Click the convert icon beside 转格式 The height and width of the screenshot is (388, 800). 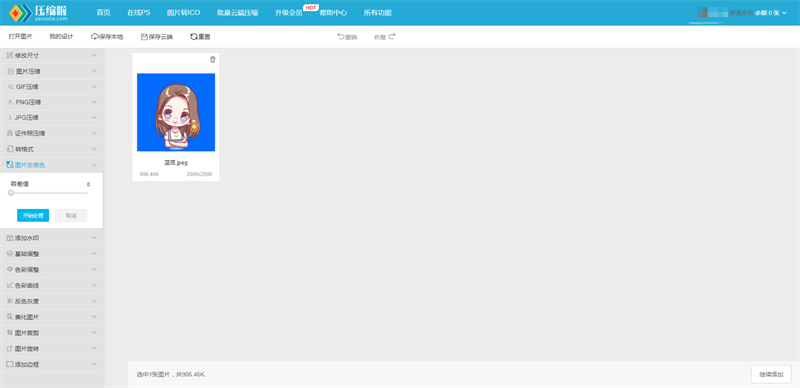click(x=10, y=149)
